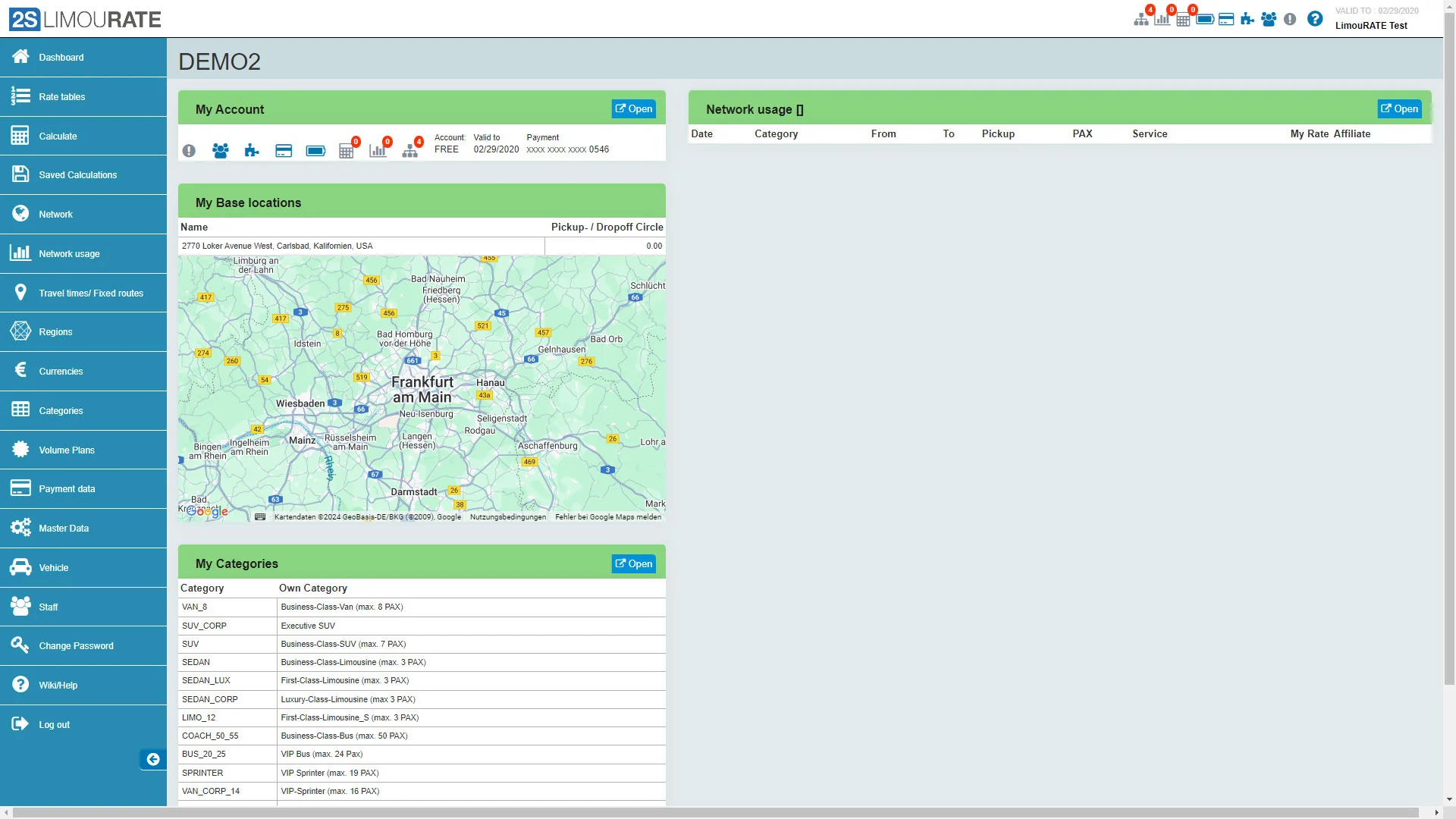Image resolution: width=1456 pixels, height=819 pixels.
Task: Click the network hierarchy icon showing 4 notifications
Action: pyautogui.click(x=1142, y=20)
